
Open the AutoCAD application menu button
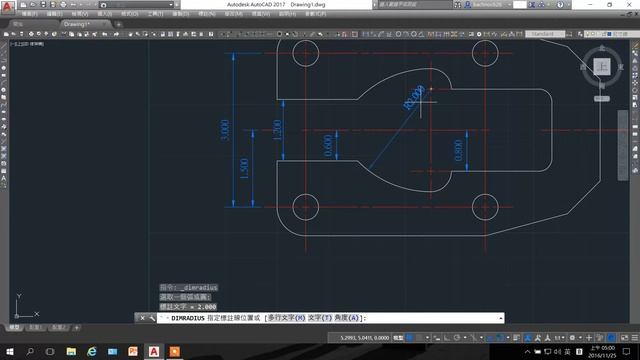tap(7, 7)
